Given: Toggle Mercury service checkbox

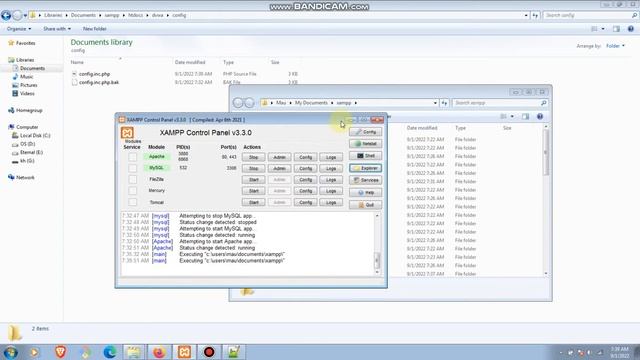Looking at the screenshot, I should click(133, 191).
